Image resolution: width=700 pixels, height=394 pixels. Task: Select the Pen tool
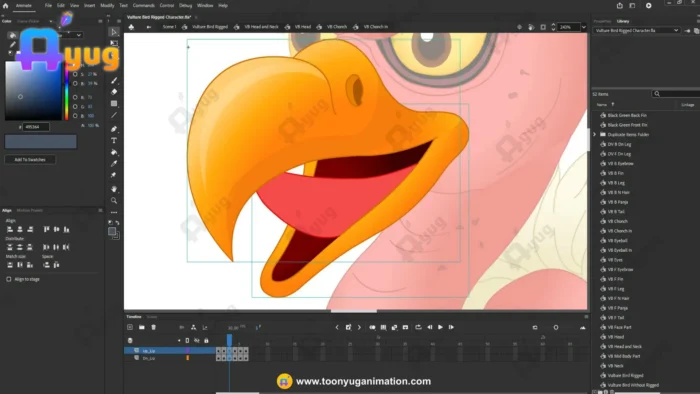(x=114, y=129)
